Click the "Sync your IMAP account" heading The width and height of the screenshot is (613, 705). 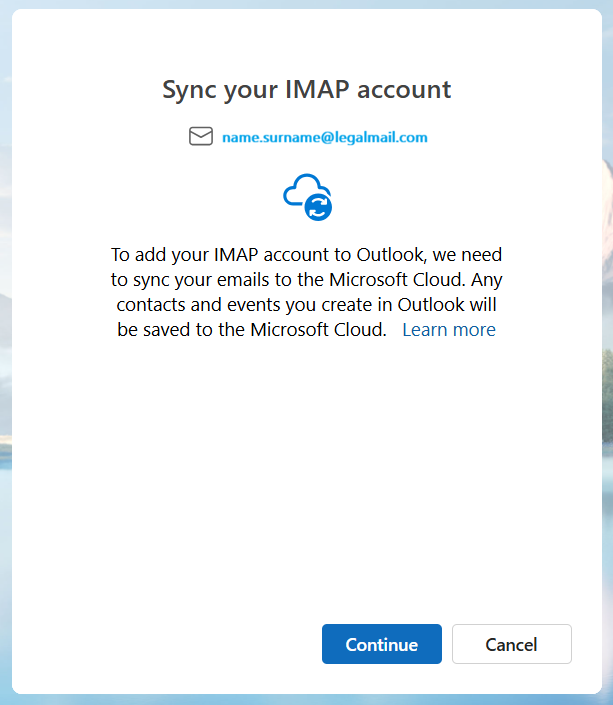coord(307,89)
